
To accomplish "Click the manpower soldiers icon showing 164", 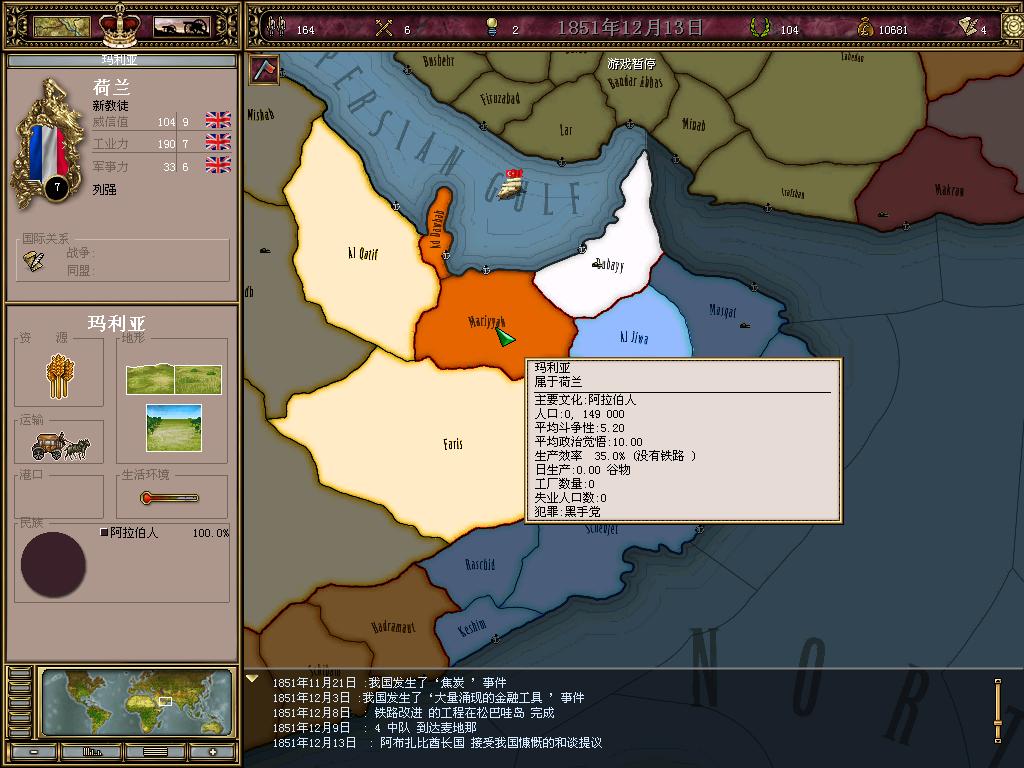I will click(x=277, y=27).
